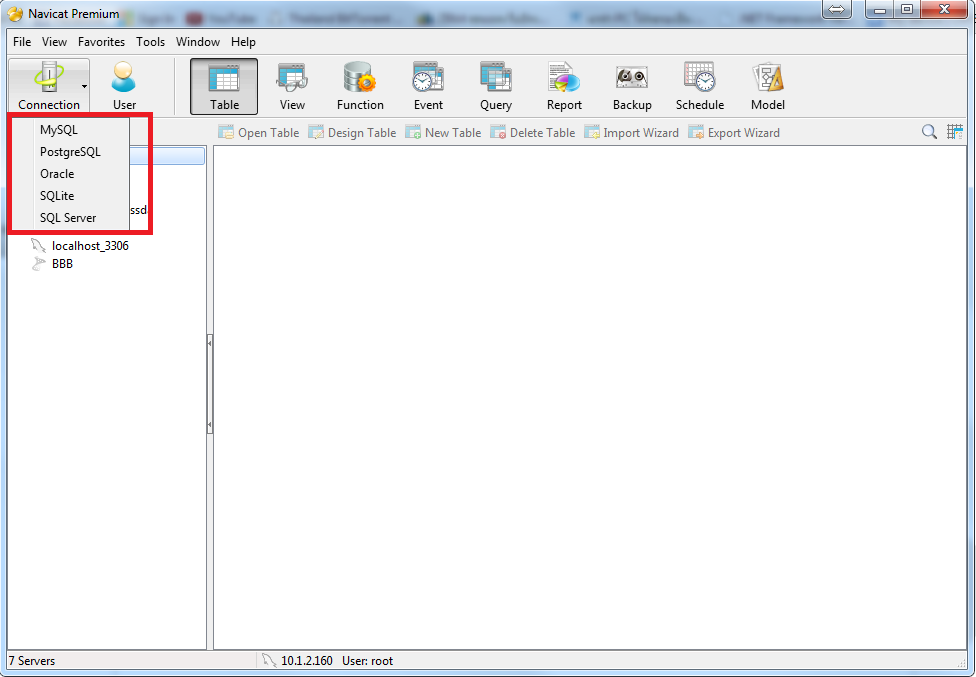Viewport: 976px width, 677px height.
Task: Select the BBB connection
Action: (x=62, y=264)
